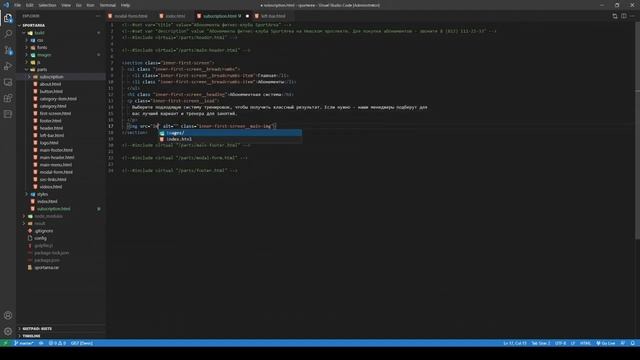640x360 pixels.
Task: Click Go Live in status bar
Action: pyautogui.click(x=606, y=343)
